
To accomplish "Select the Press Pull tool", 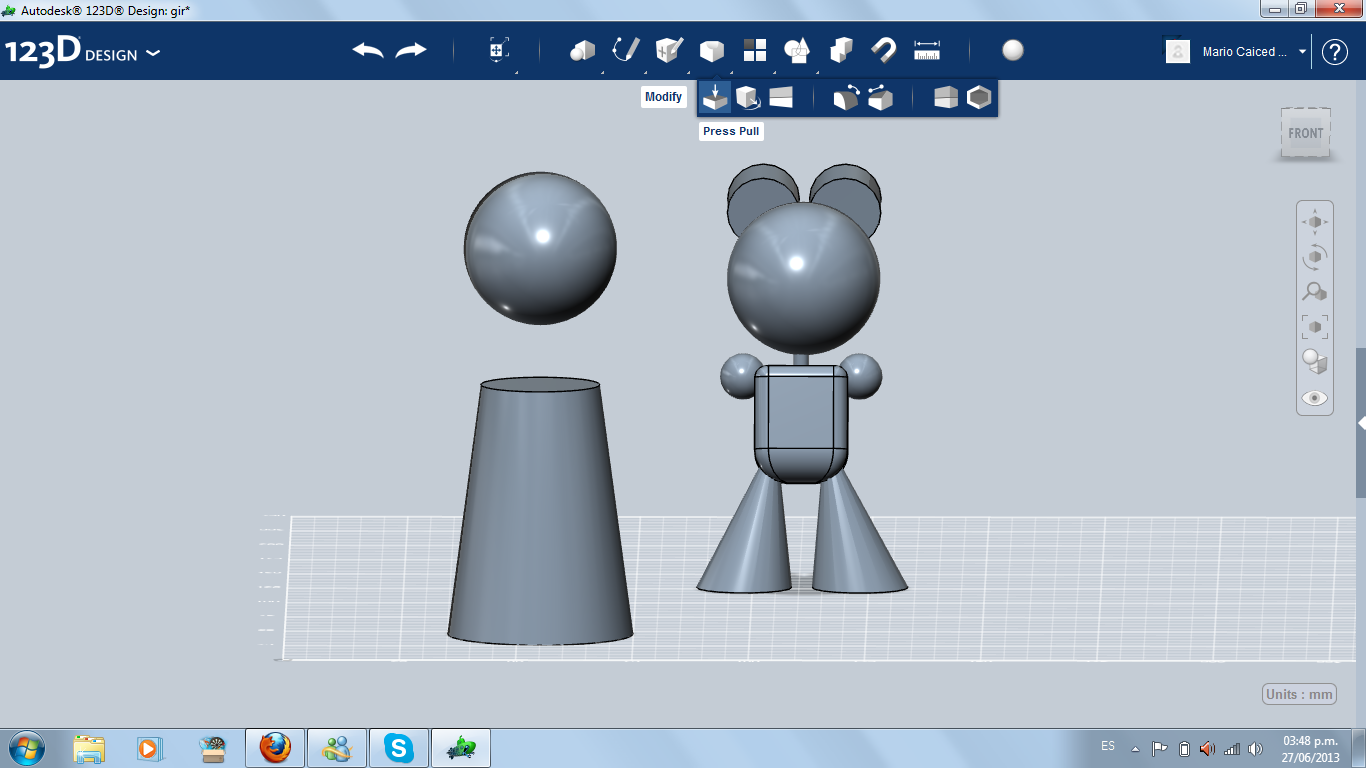I will coord(714,98).
